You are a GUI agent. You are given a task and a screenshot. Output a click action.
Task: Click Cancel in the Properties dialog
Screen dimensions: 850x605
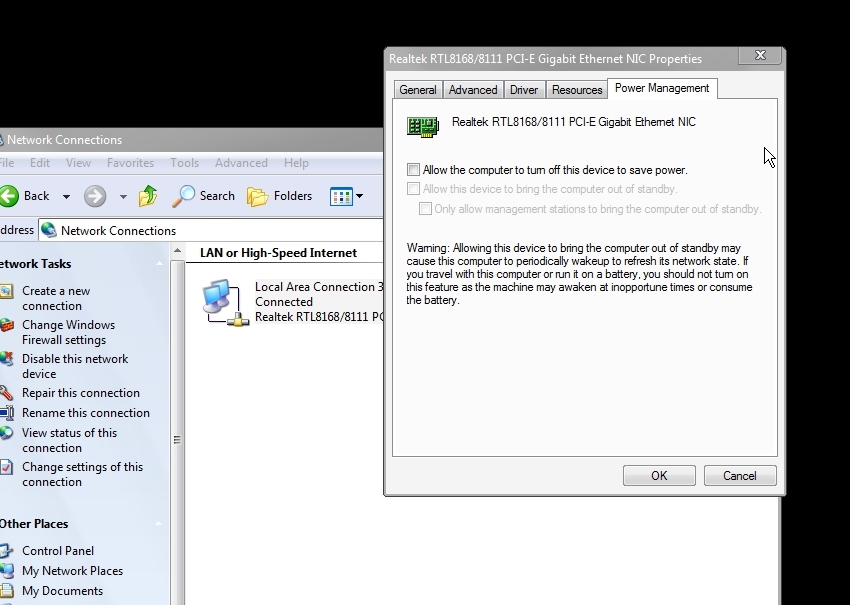click(x=740, y=475)
